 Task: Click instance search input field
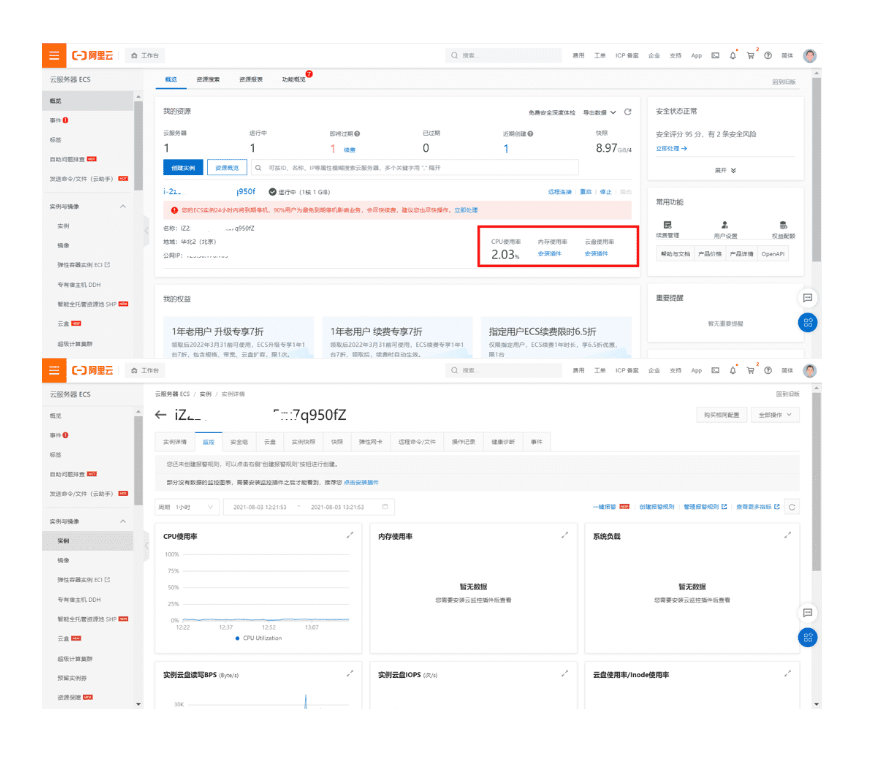[x=415, y=168]
